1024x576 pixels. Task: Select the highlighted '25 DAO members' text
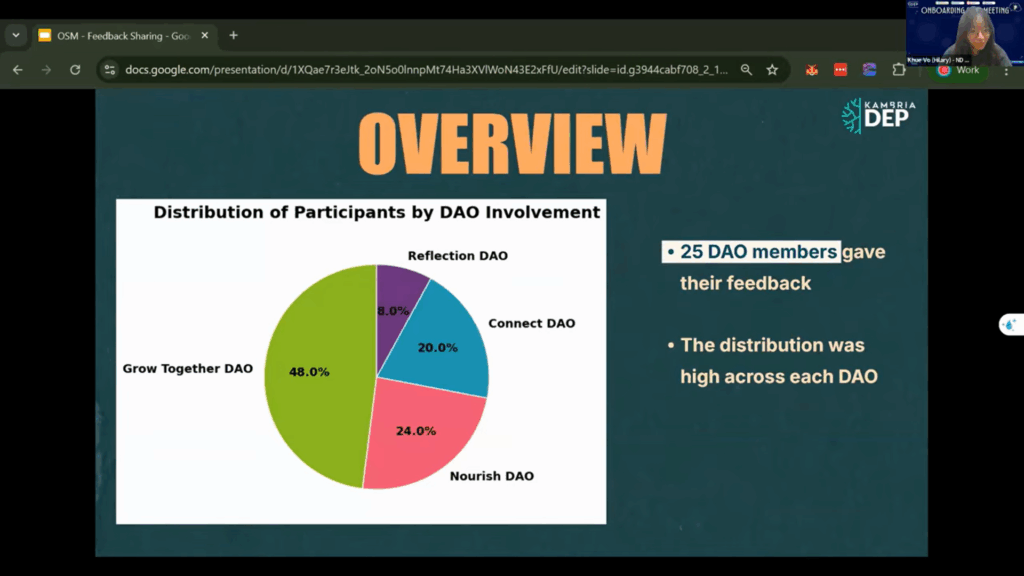[758, 252]
